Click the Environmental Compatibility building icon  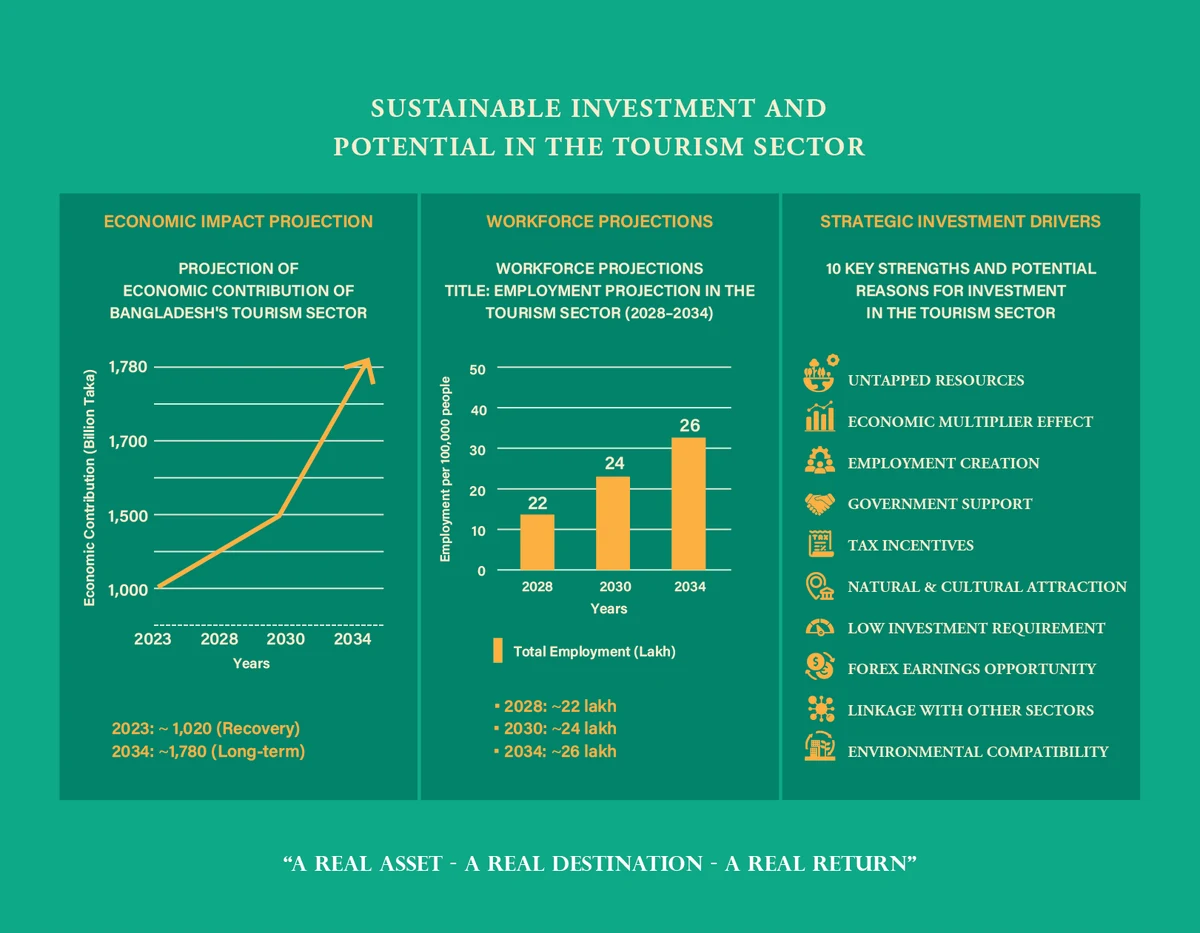[x=820, y=747]
